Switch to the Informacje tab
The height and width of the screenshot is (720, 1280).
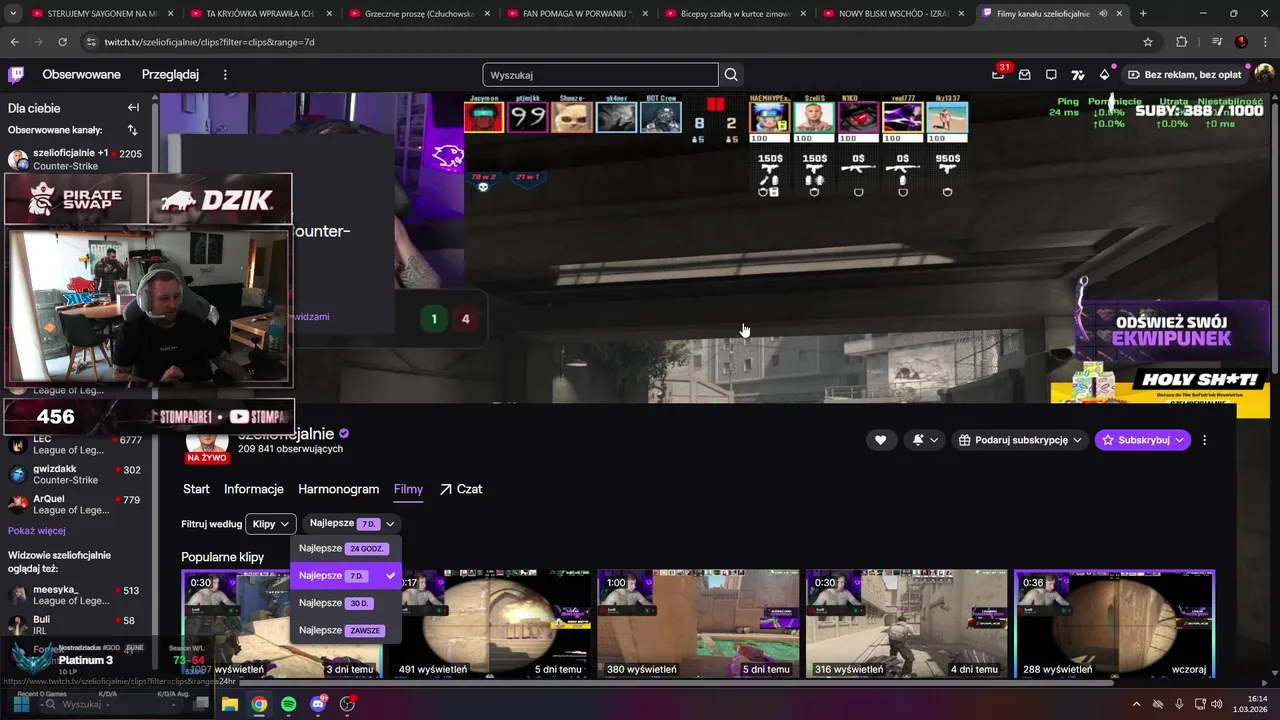pos(254,489)
